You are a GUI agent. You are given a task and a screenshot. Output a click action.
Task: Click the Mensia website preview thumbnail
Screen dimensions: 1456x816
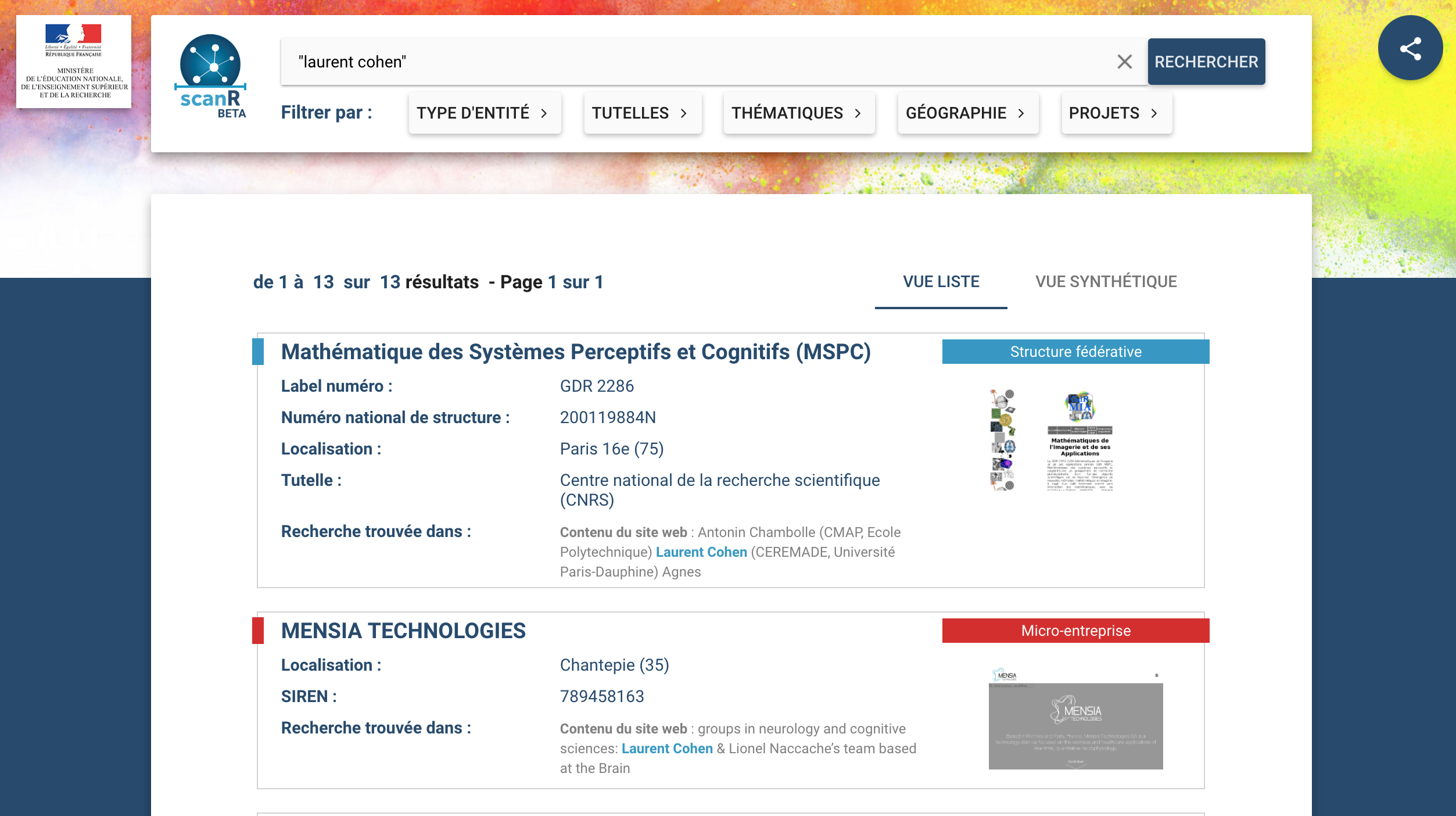point(1075,718)
